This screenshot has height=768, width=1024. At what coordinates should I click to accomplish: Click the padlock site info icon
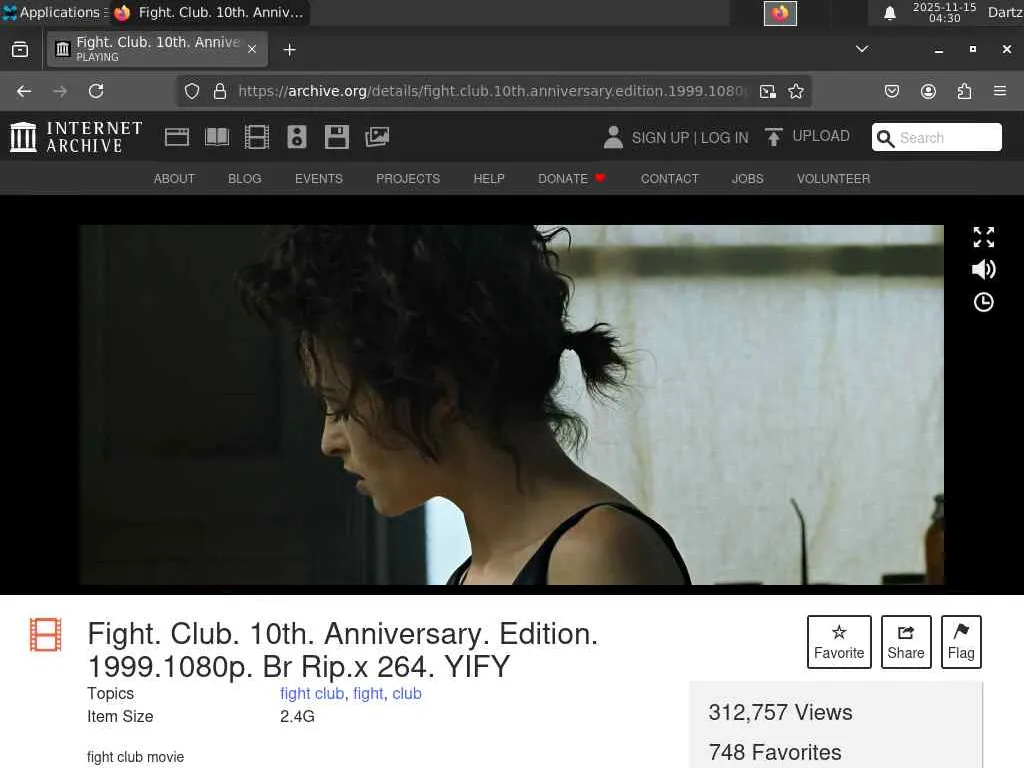220,91
